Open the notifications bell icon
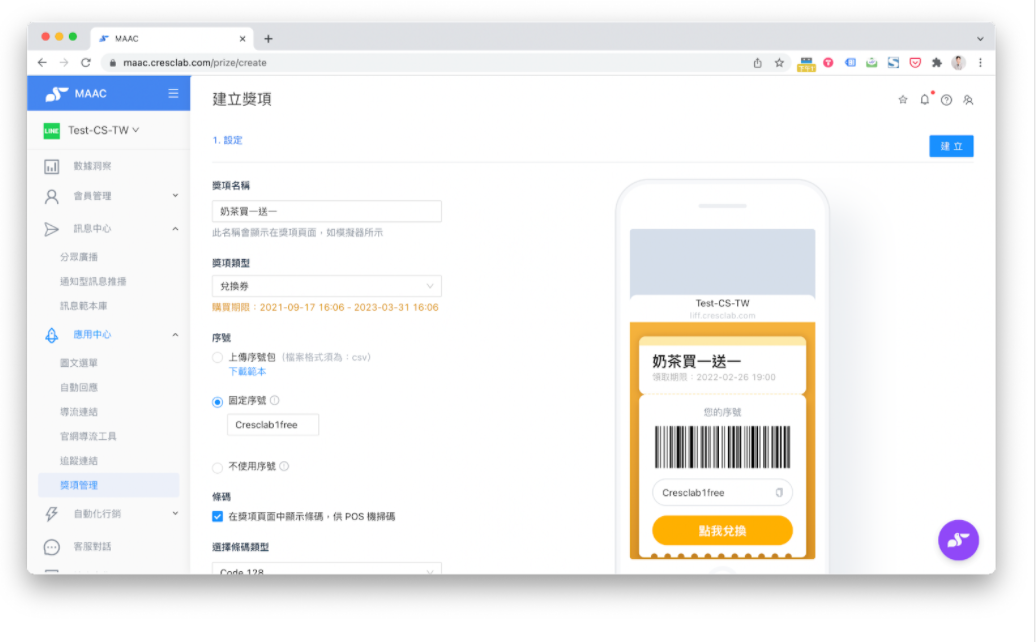Screen dimensions: 1036x642 [924, 100]
